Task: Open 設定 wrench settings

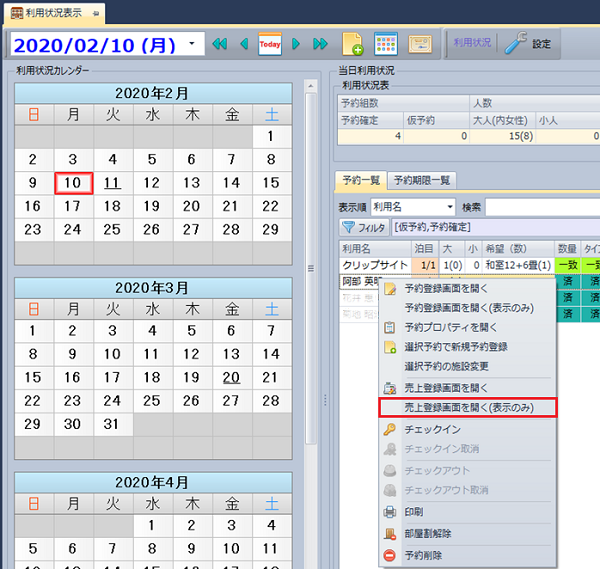Action: pyautogui.click(x=528, y=44)
